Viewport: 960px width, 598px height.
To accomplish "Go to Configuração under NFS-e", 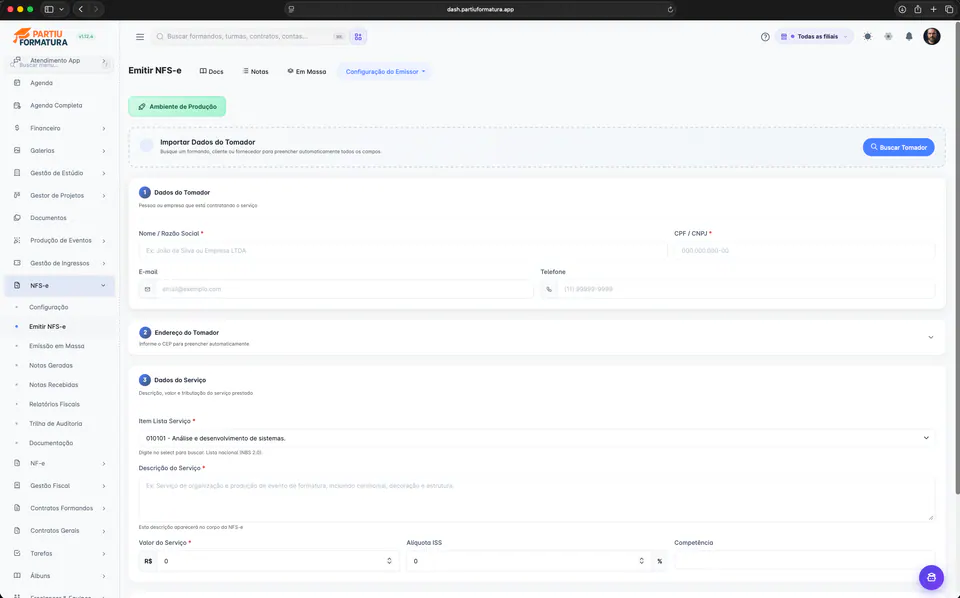I will point(48,307).
